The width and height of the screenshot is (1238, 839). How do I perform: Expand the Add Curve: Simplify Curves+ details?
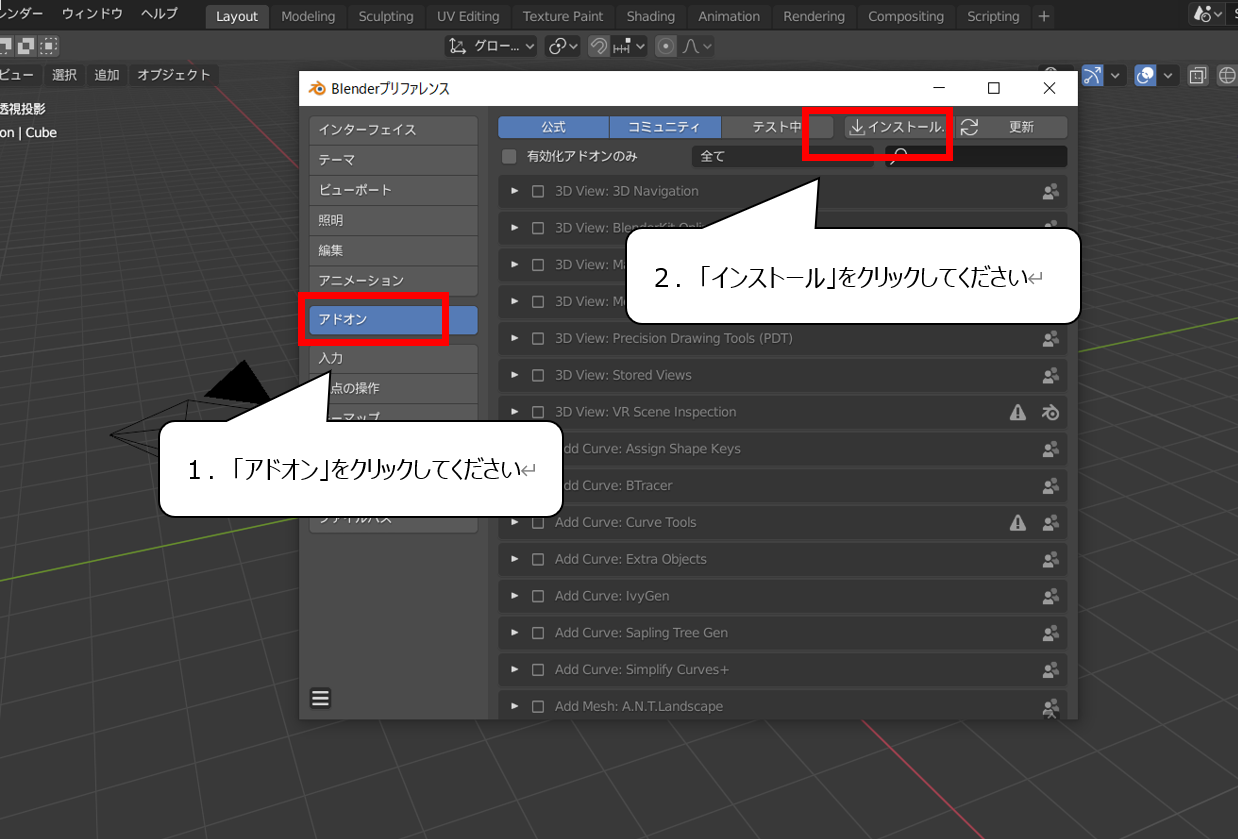515,670
